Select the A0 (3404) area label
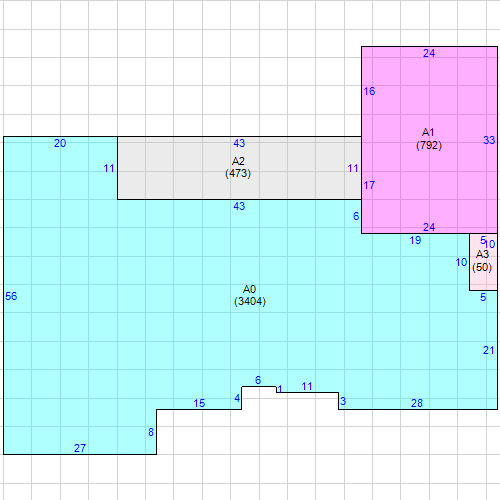This screenshot has height=500, width=500. pos(250,295)
